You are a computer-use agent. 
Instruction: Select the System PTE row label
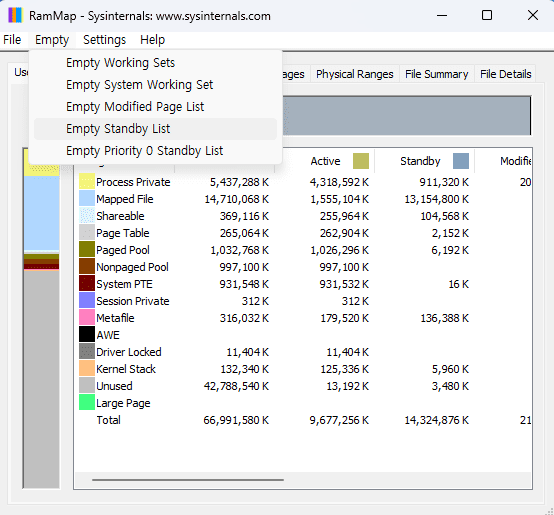point(124,284)
